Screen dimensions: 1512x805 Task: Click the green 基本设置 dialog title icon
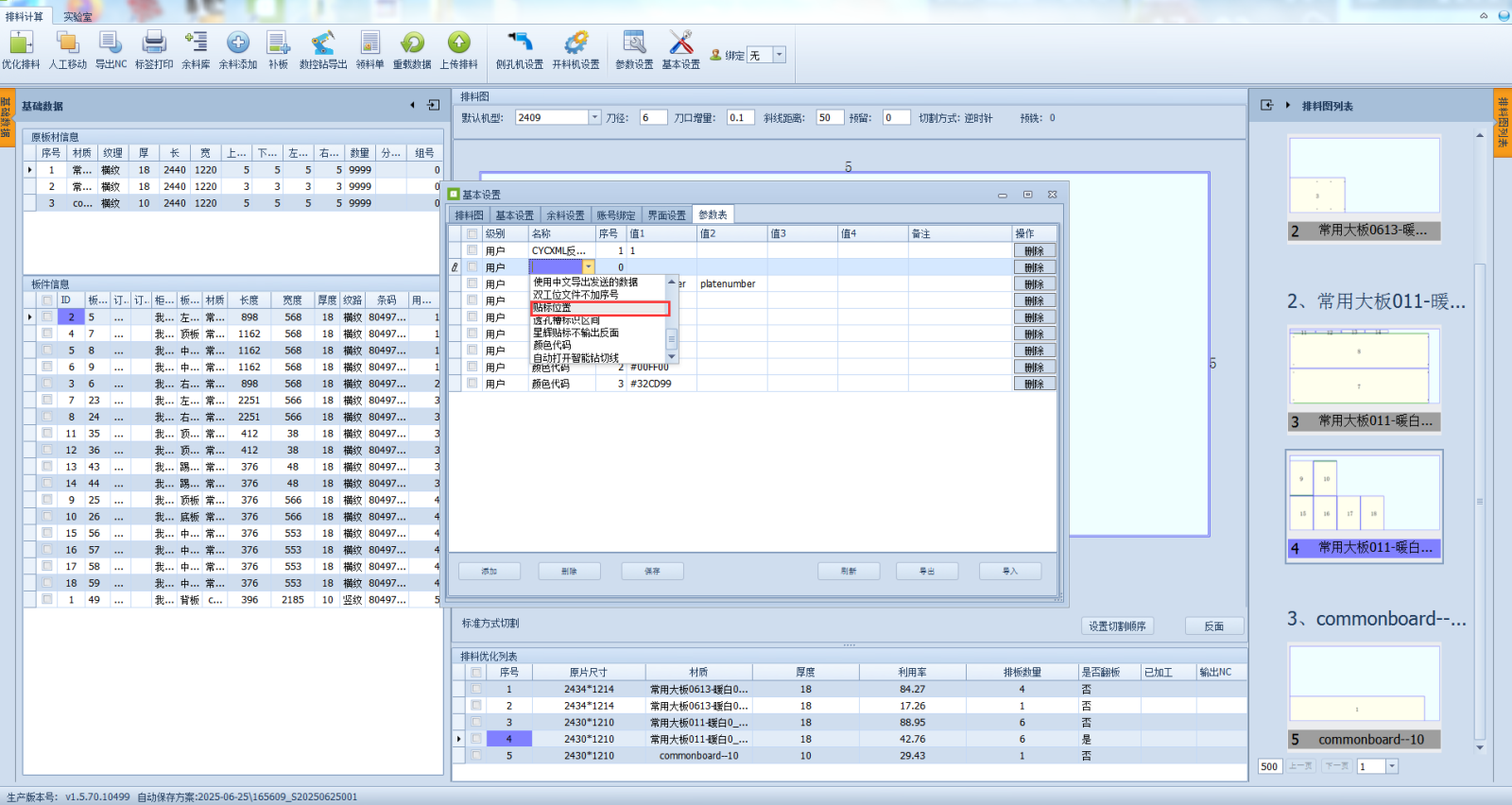click(454, 195)
